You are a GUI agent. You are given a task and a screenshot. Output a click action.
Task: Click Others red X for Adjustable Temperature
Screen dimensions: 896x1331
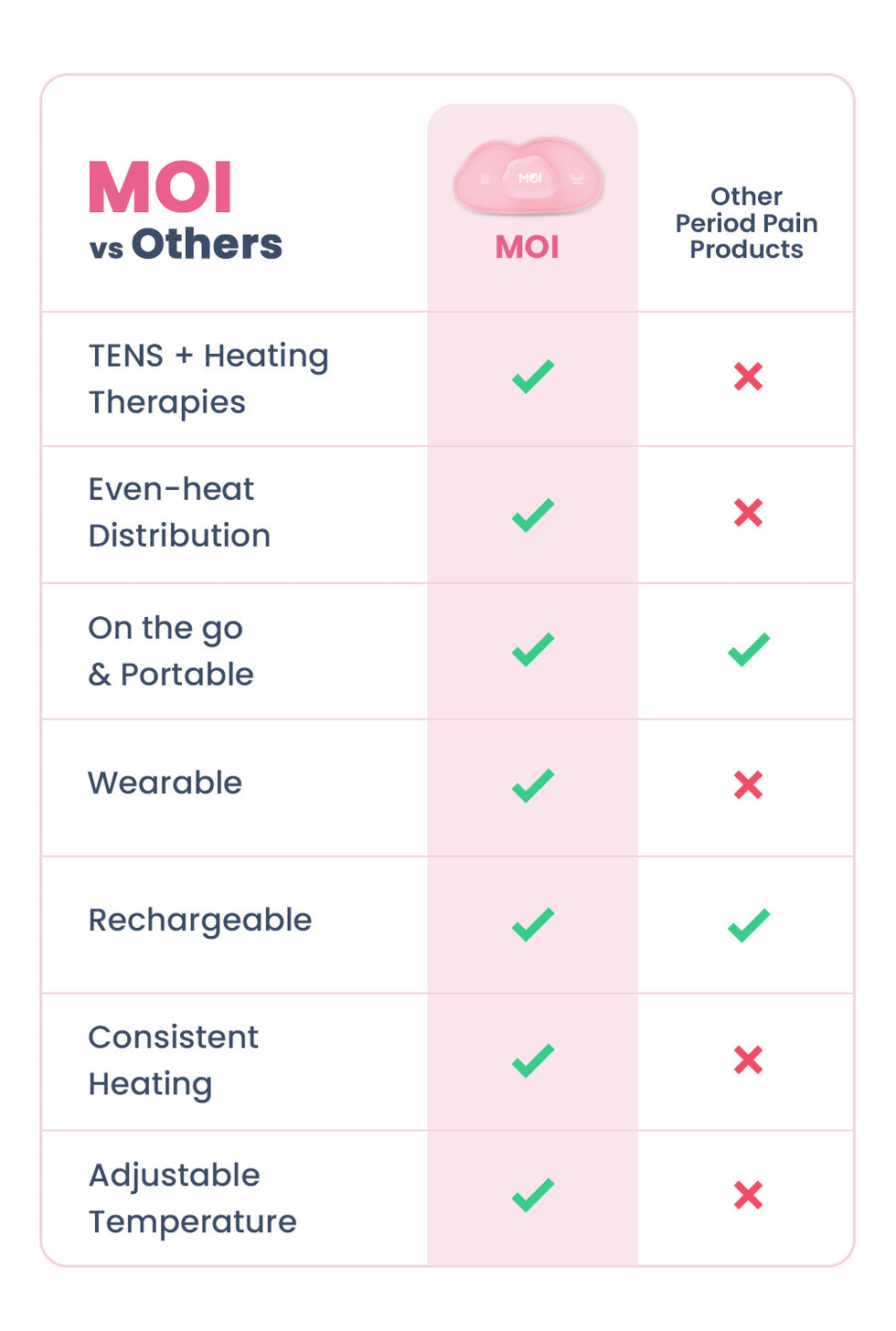point(748,1195)
